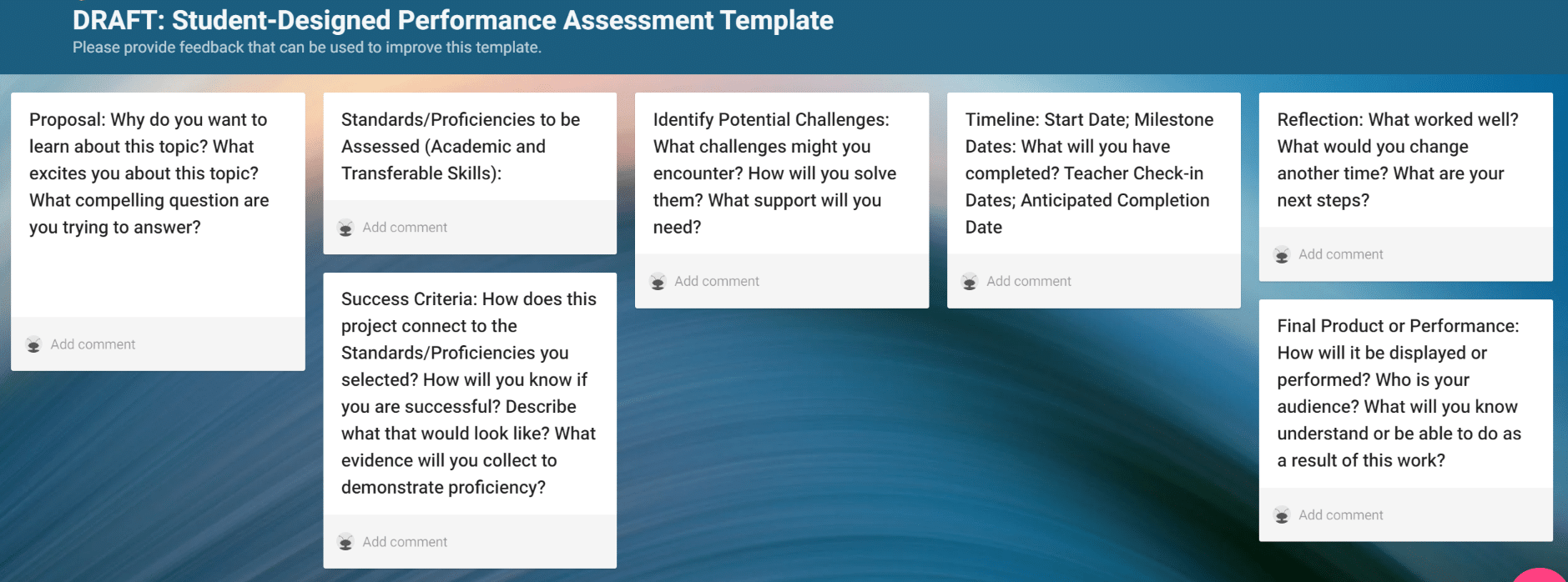
Task: Click avatar icon under Reflection card
Action: point(1282,255)
